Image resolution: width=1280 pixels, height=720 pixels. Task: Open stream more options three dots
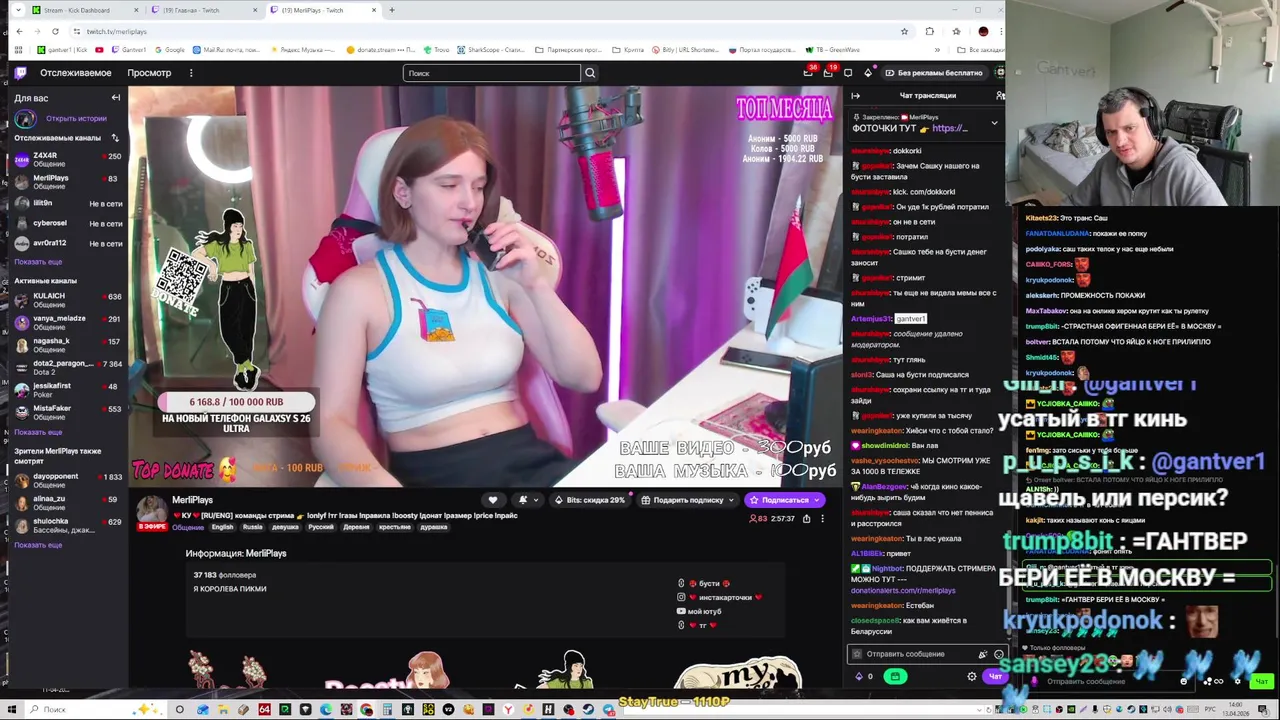(822, 519)
